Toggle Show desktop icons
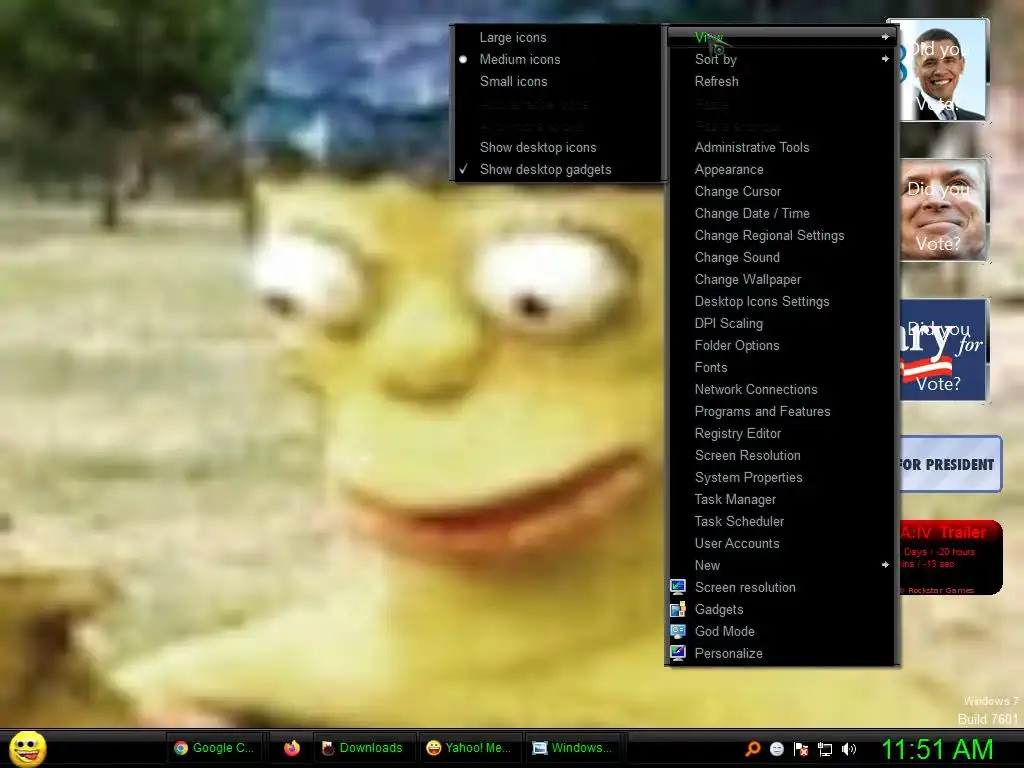Viewport: 1024px width, 768px height. [556, 148]
